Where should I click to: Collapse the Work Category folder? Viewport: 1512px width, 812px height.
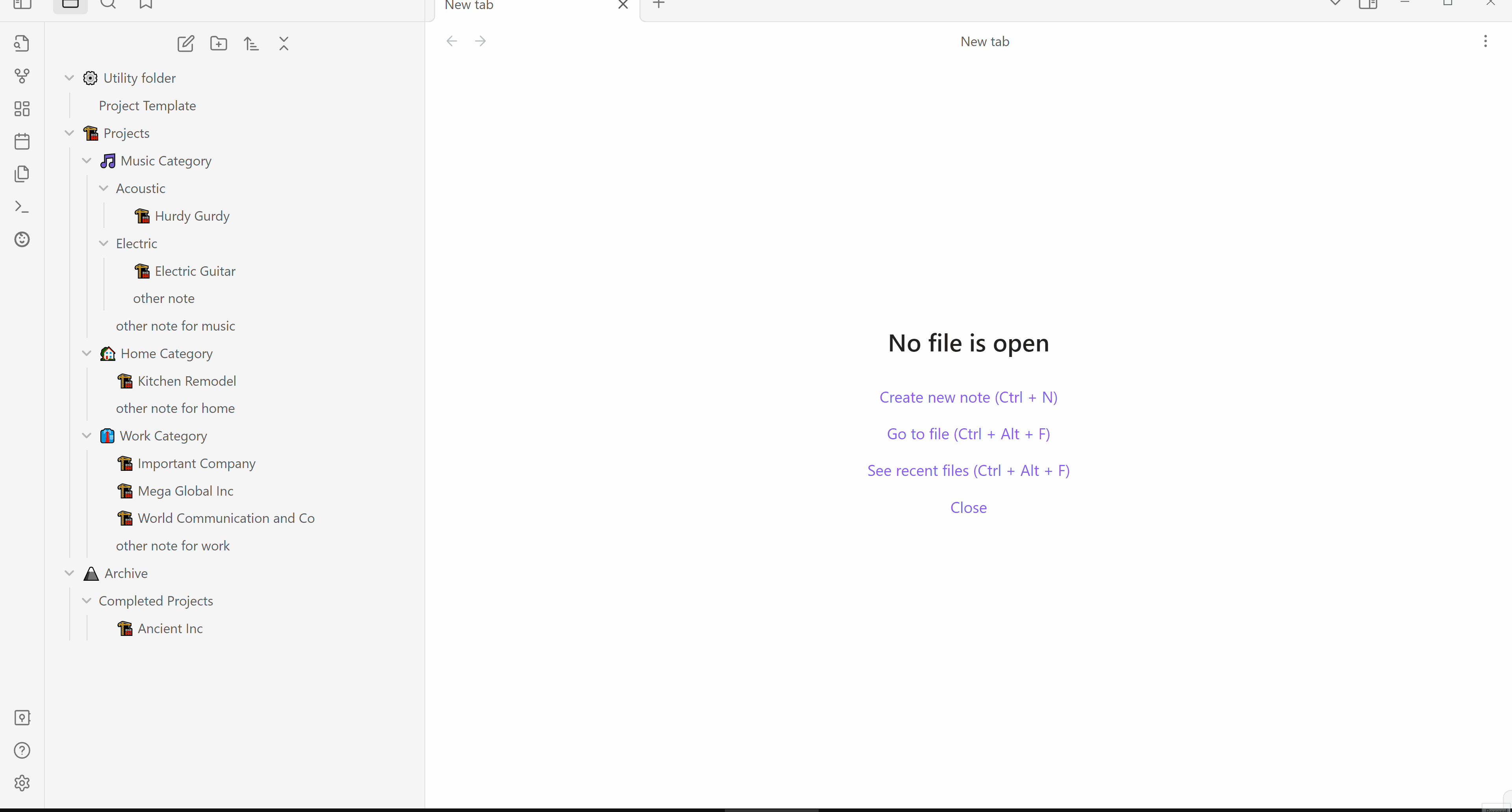click(x=87, y=436)
